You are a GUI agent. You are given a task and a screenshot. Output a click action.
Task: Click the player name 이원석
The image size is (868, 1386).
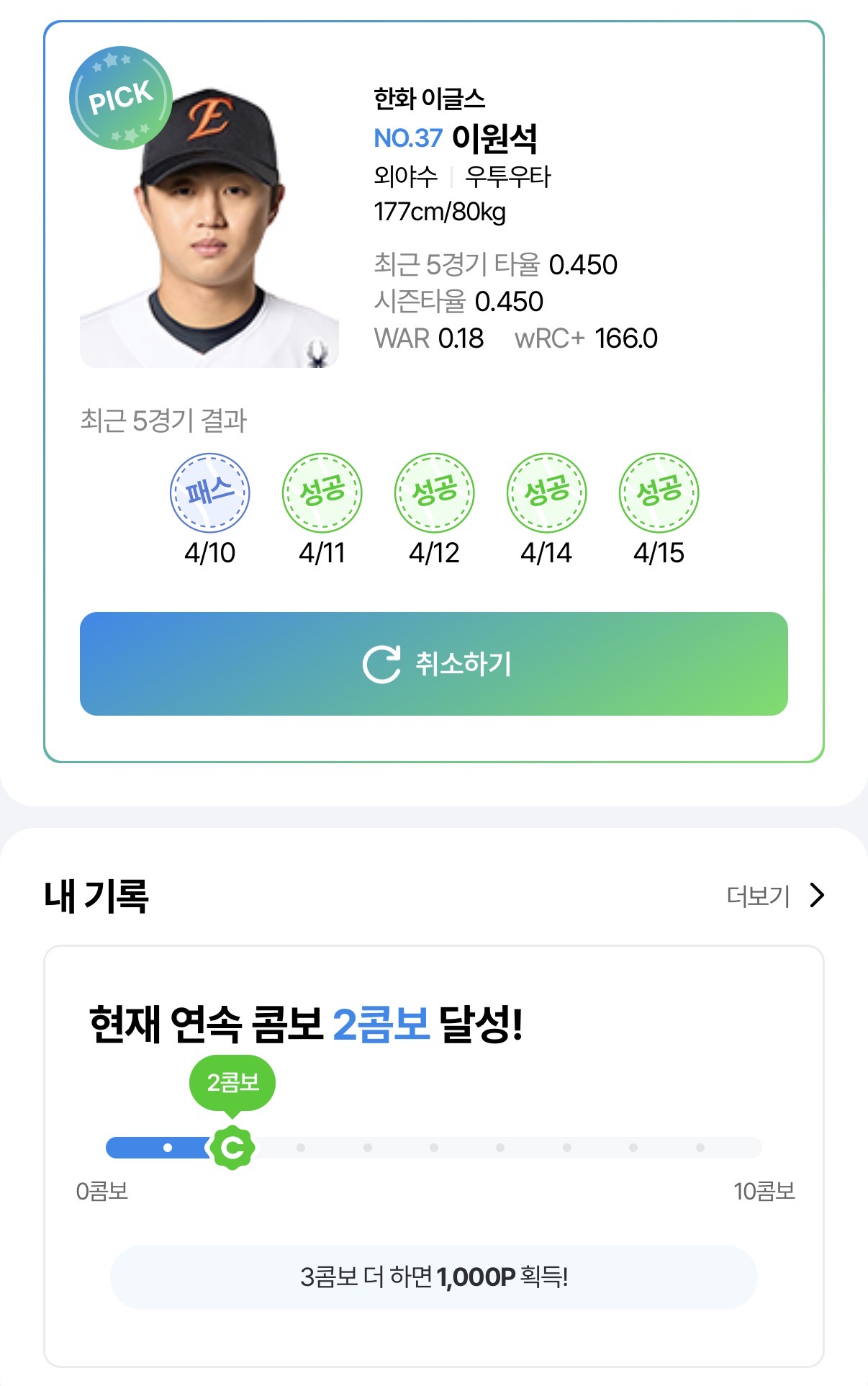click(x=494, y=138)
